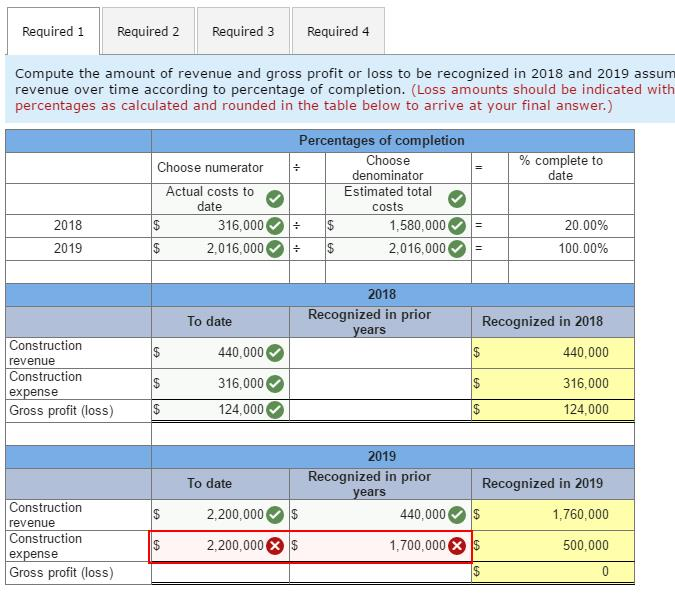Viewport: 675px width, 596px height.
Task: Edit 2018 construction expense to date 316,000
Action: (x=220, y=384)
